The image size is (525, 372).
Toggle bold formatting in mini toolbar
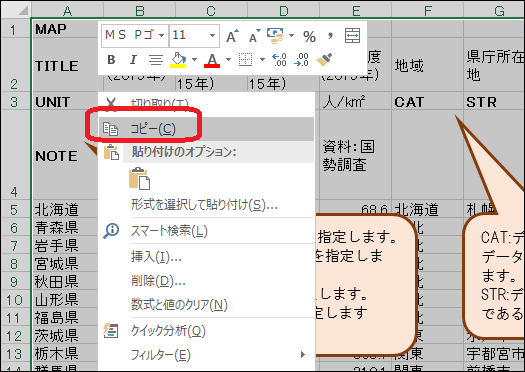[x=111, y=60]
